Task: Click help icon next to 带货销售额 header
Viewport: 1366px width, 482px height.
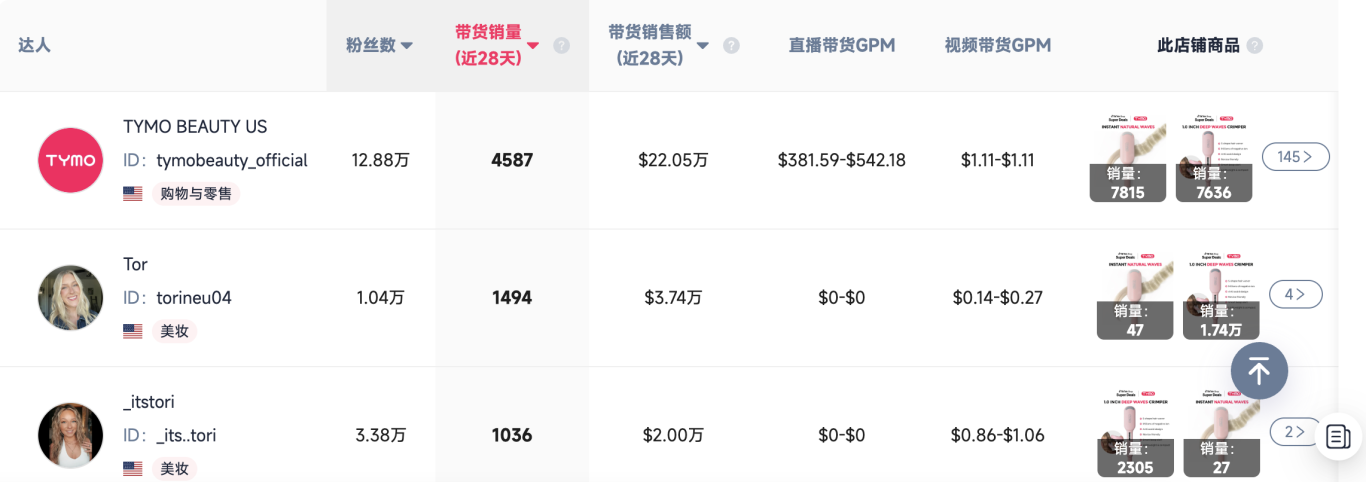Action: 731,45
